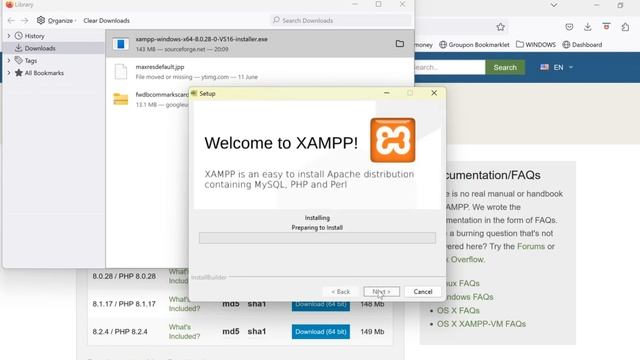
Task: Open the Groupon Bookmarklet bookmark
Action: pos(474,44)
